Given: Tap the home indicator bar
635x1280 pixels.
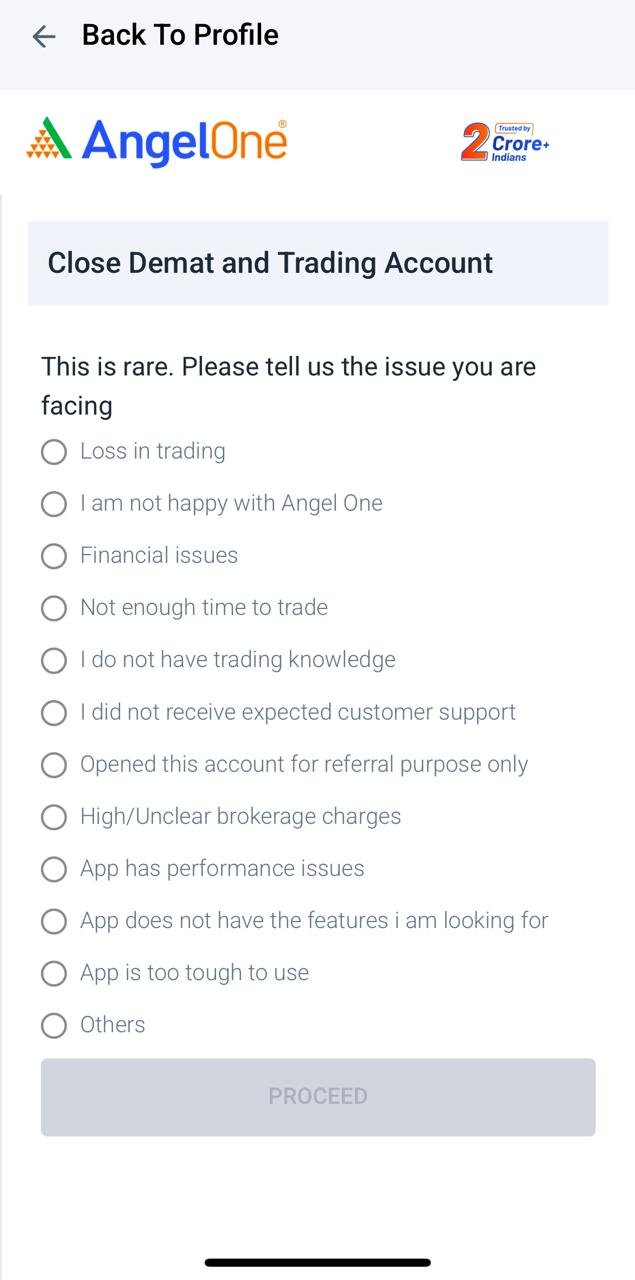Looking at the screenshot, I should pos(318,1263).
